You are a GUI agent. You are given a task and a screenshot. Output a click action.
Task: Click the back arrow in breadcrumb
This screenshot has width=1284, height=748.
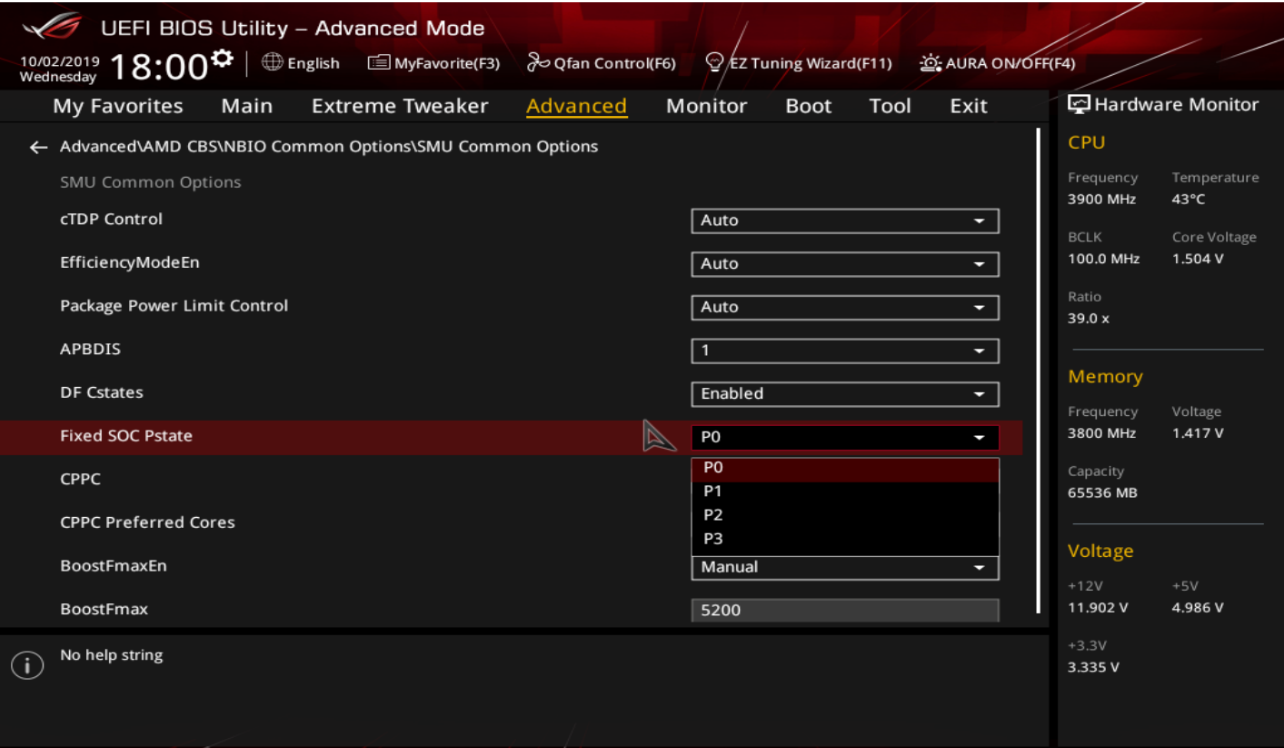click(x=38, y=147)
